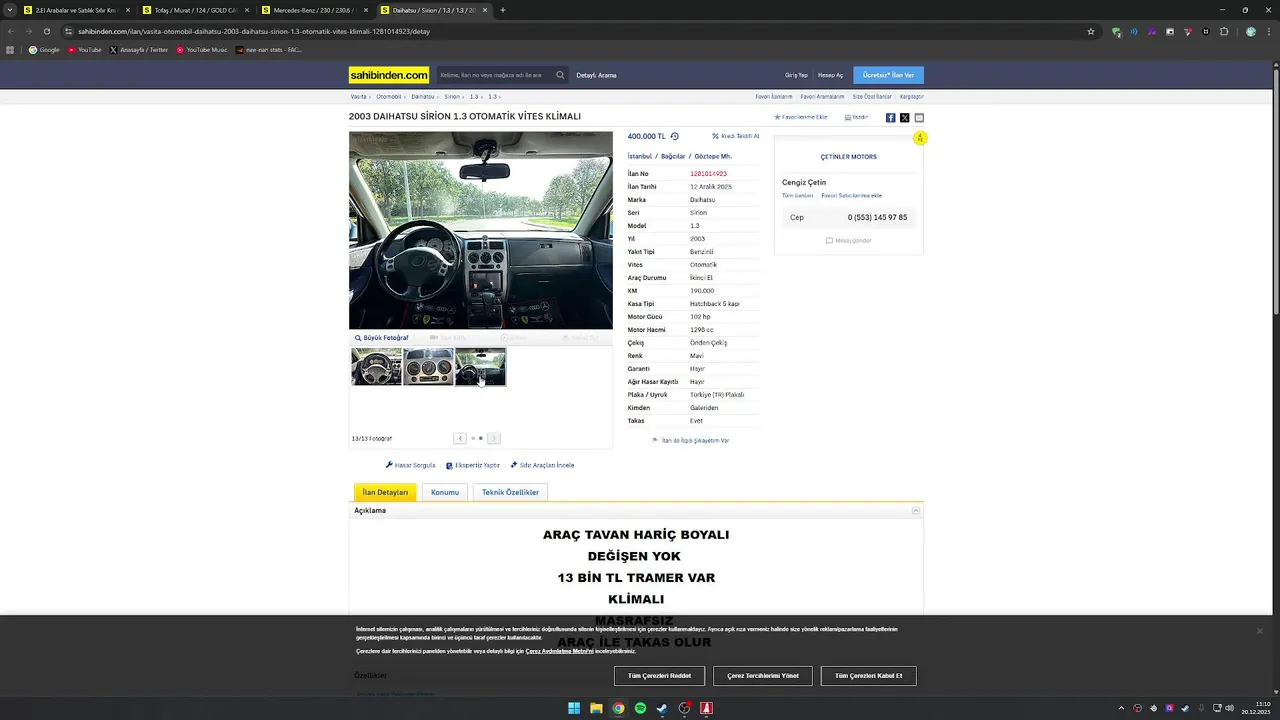Image resolution: width=1280 pixels, height=720 pixels.
Task: Open the Chrome tab search dropdown
Action: (x=10, y=10)
